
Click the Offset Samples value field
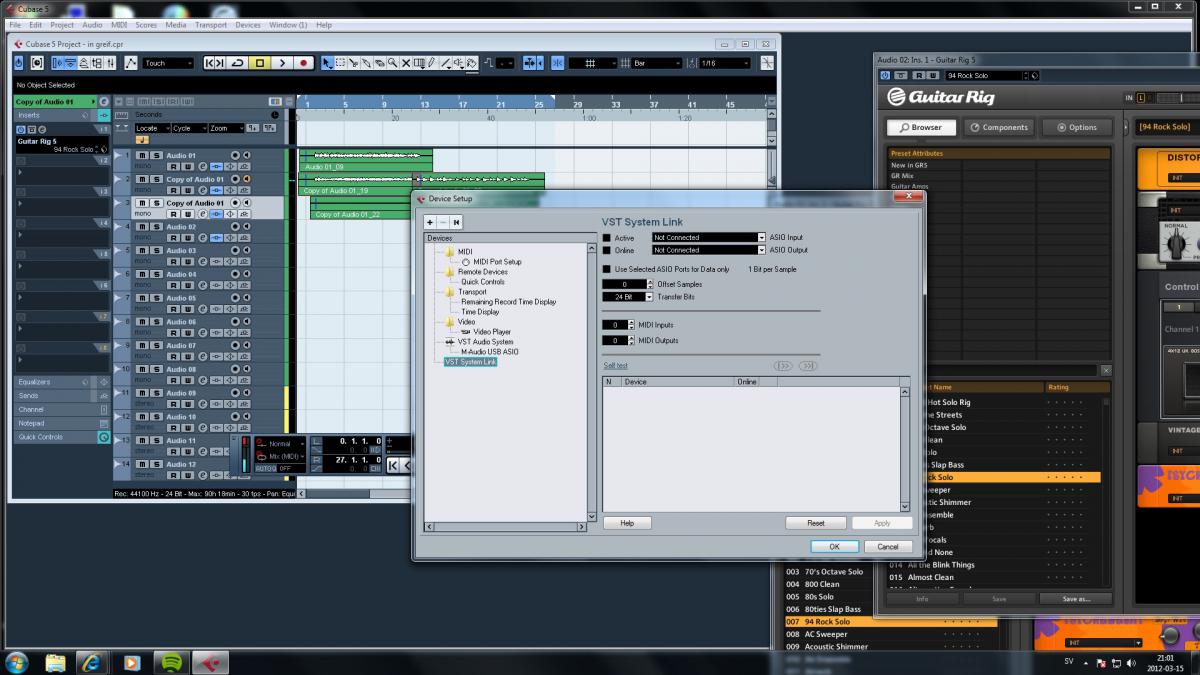point(623,284)
